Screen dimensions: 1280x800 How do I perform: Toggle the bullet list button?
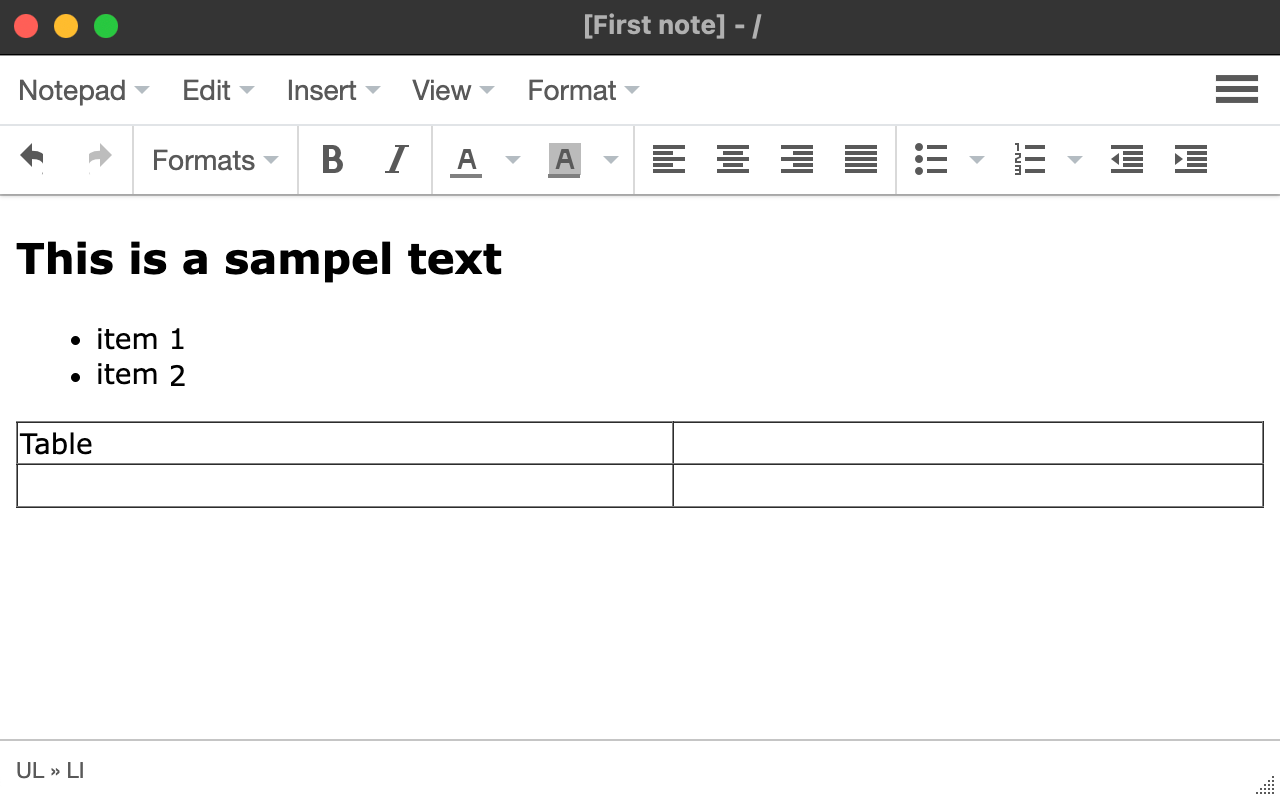point(931,159)
